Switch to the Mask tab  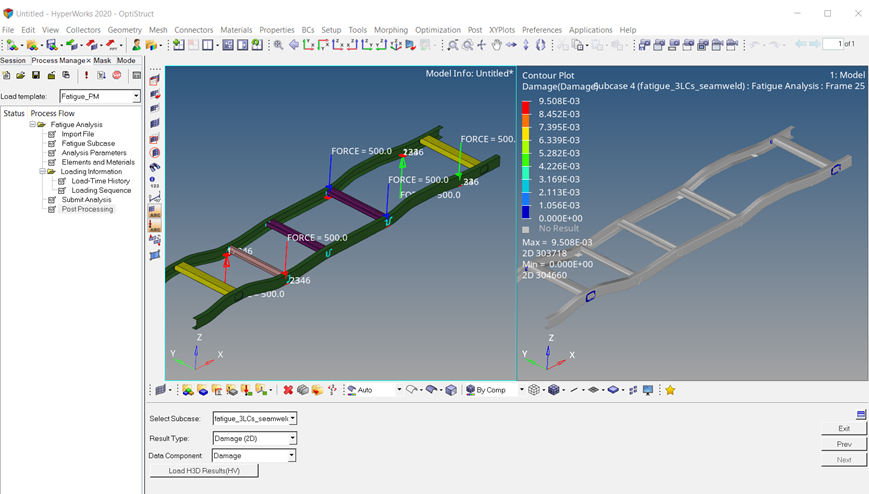(102, 61)
